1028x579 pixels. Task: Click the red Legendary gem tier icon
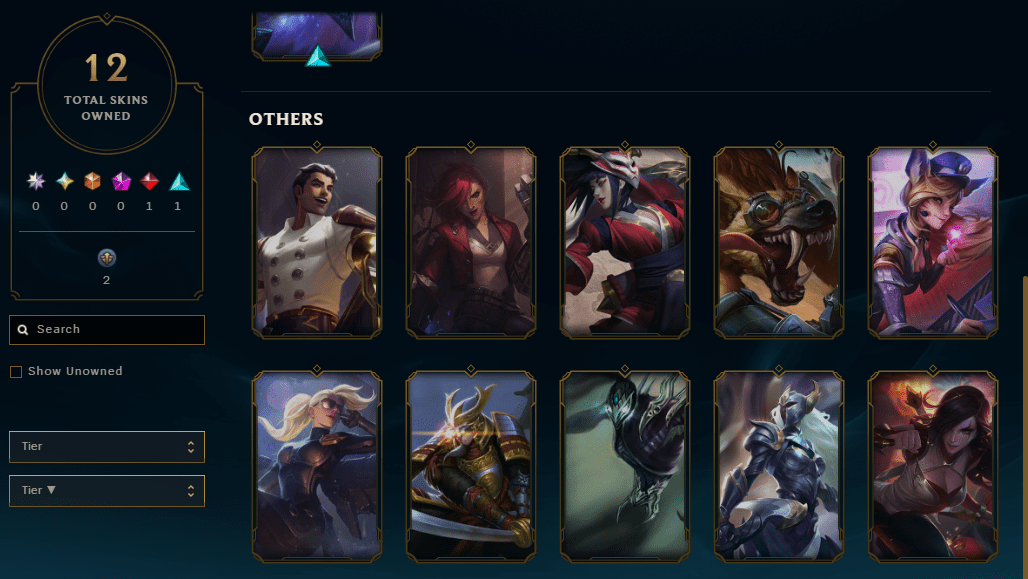(x=149, y=182)
